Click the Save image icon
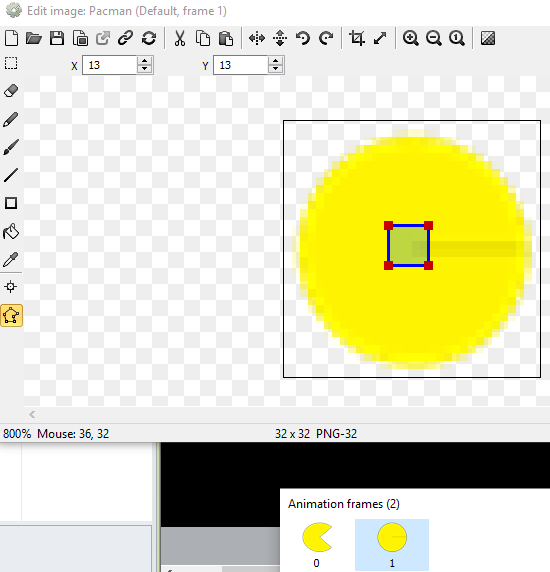 pos(57,38)
